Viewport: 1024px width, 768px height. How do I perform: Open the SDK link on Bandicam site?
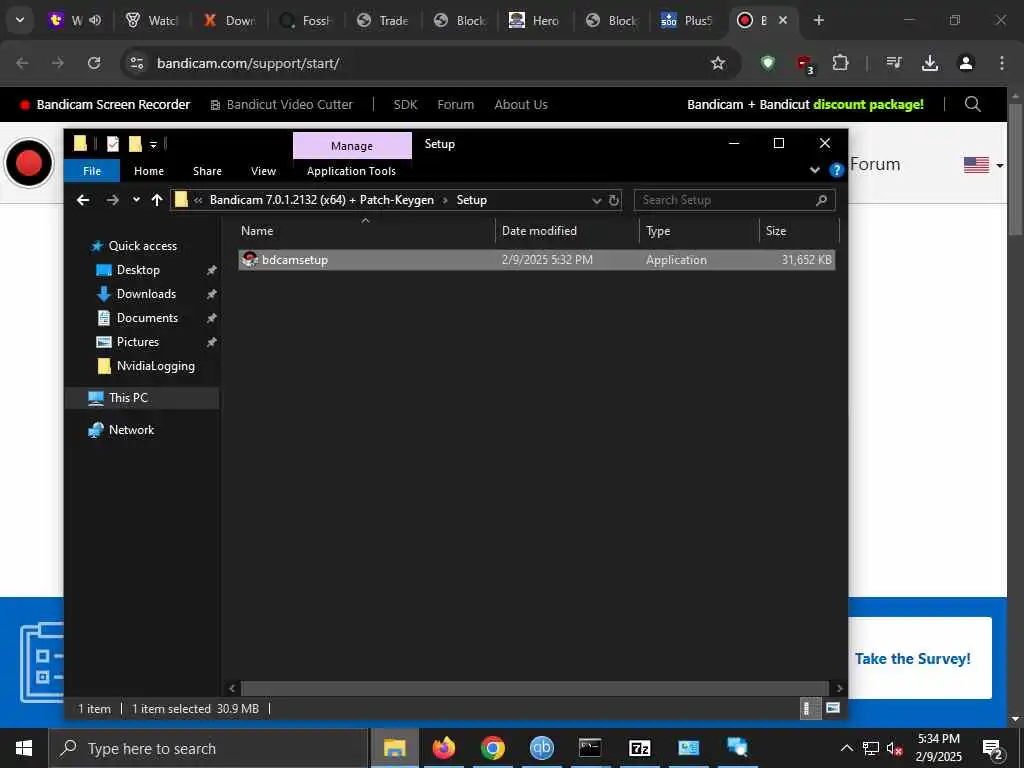[x=405, y=104]
